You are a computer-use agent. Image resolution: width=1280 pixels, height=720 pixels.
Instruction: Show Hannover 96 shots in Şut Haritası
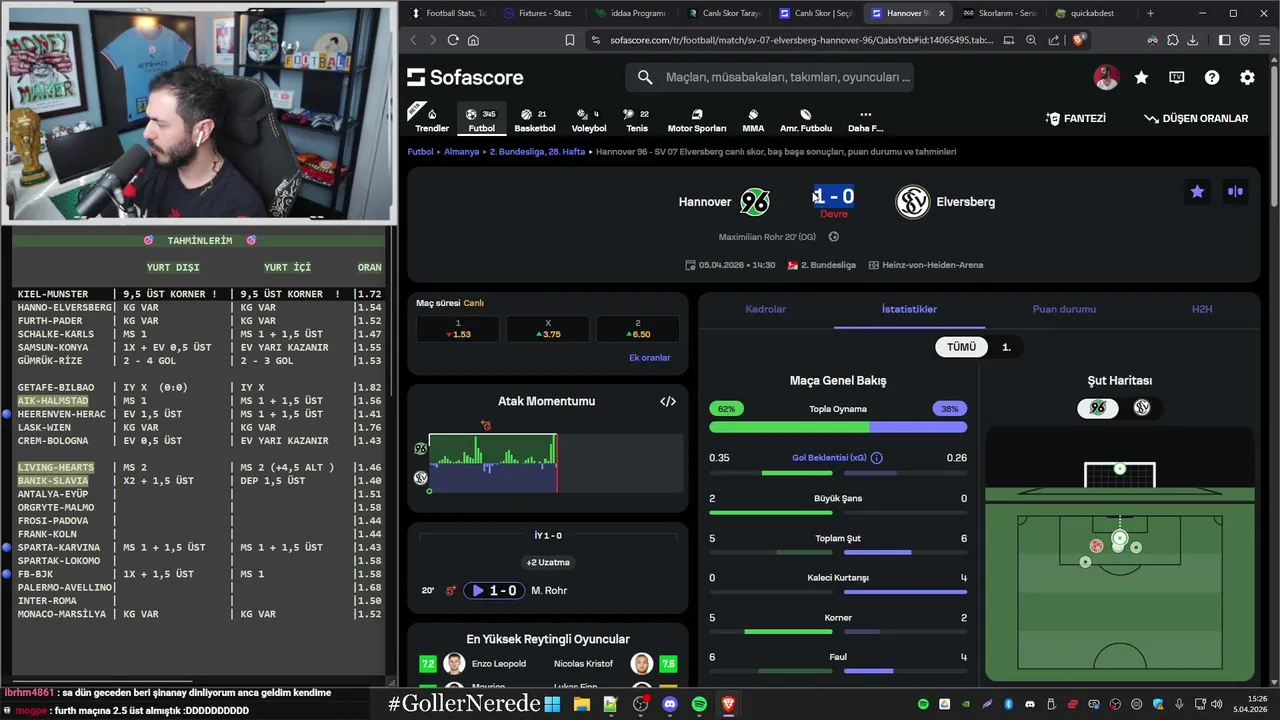point(1098,408)
